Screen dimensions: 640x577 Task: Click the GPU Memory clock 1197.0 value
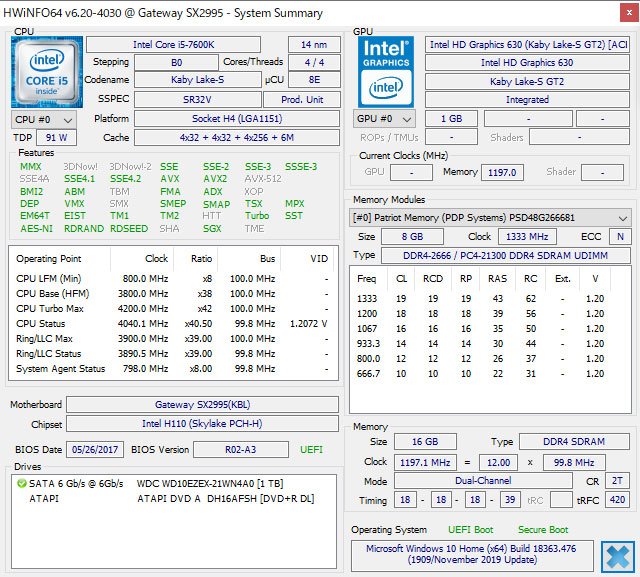[x=502, y=173]
